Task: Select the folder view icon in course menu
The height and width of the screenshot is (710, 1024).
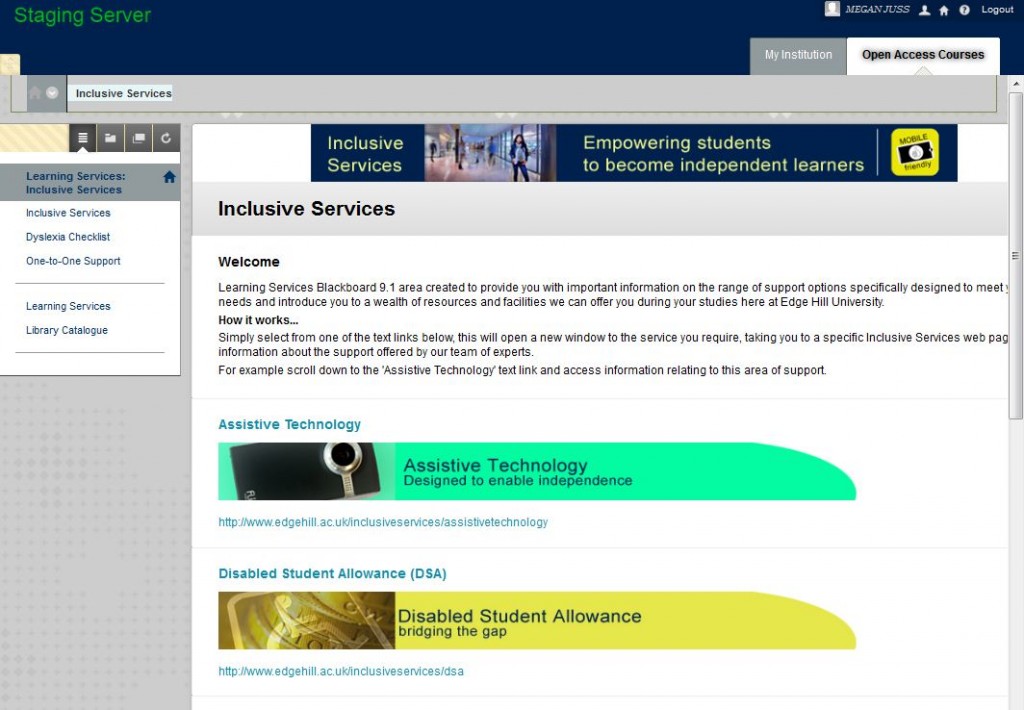Action: click(110, 138)
